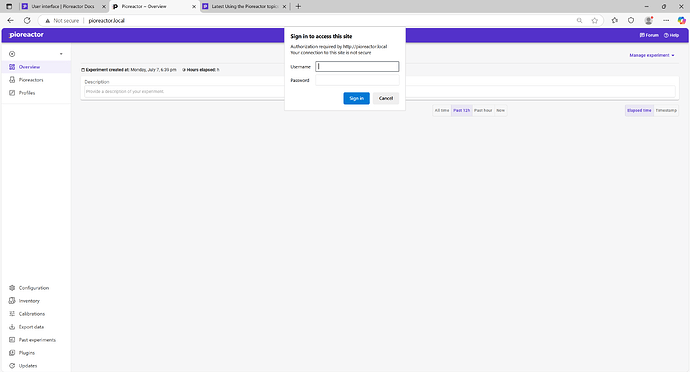Viewport: 690px width, 372px height.
Task: Switch to Latest Using the Pioreactor topics tab
Action: point(244,7)
